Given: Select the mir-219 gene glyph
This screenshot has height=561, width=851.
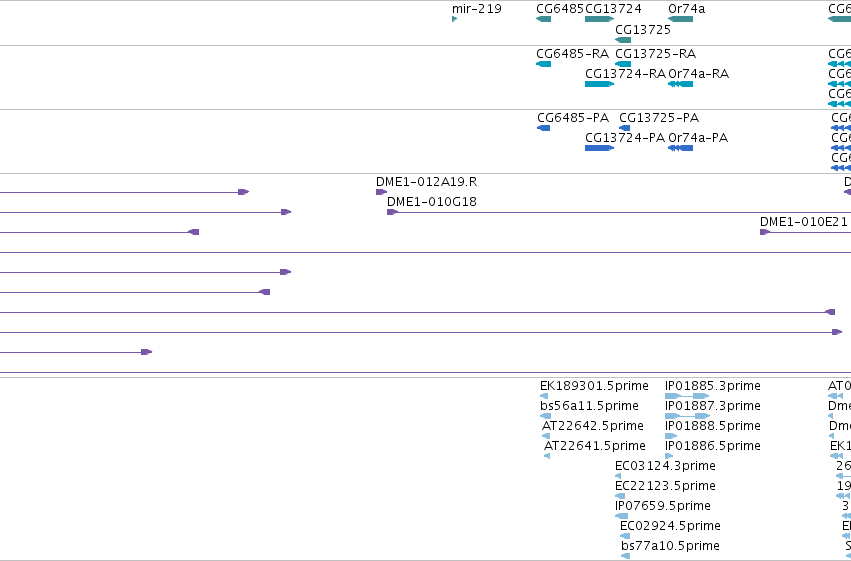Looking at the screenshot, I should [x=454, y=19].
